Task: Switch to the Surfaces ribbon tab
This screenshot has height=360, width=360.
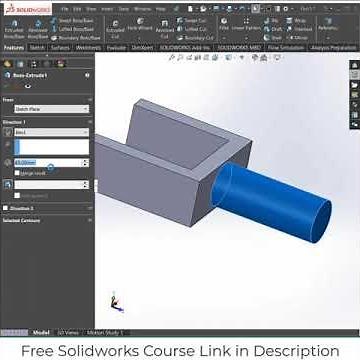Action: point(60,48)
